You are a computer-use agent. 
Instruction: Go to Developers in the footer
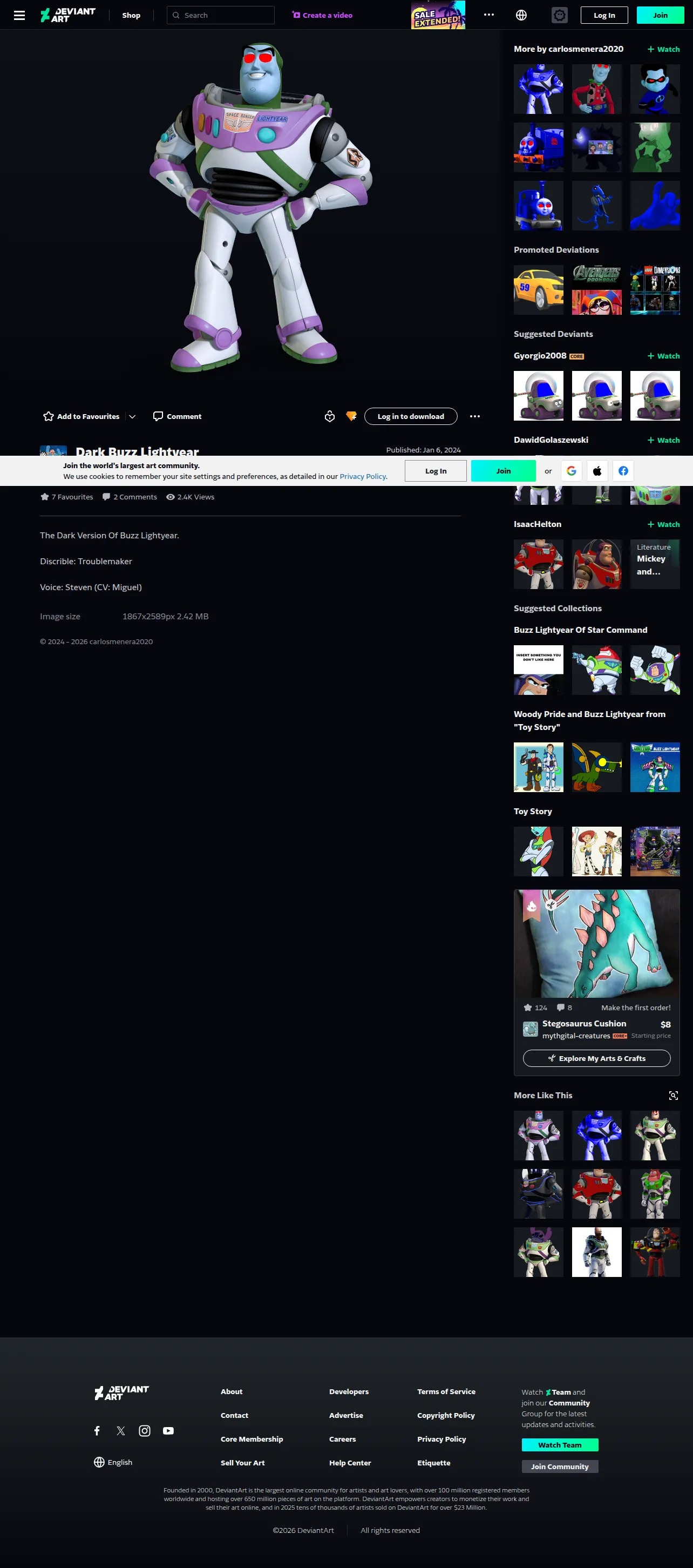[349, 1391]
